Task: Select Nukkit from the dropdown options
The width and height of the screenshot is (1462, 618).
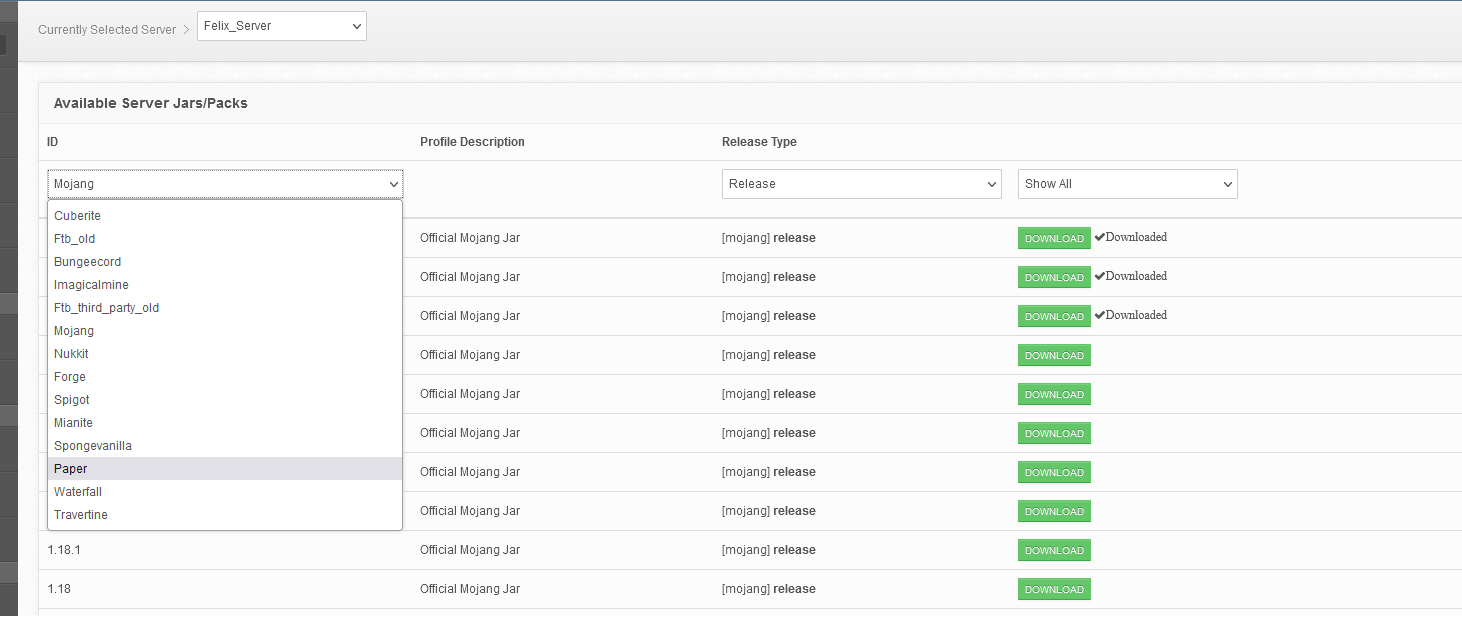Action: coord(71,354)
